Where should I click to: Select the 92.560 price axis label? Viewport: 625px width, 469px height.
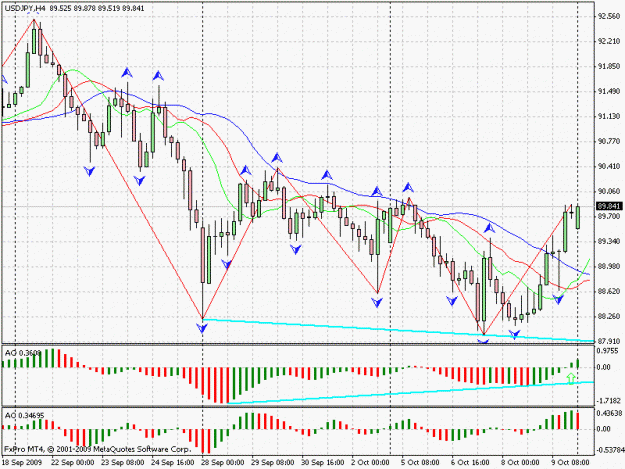(x=609, y=16)
